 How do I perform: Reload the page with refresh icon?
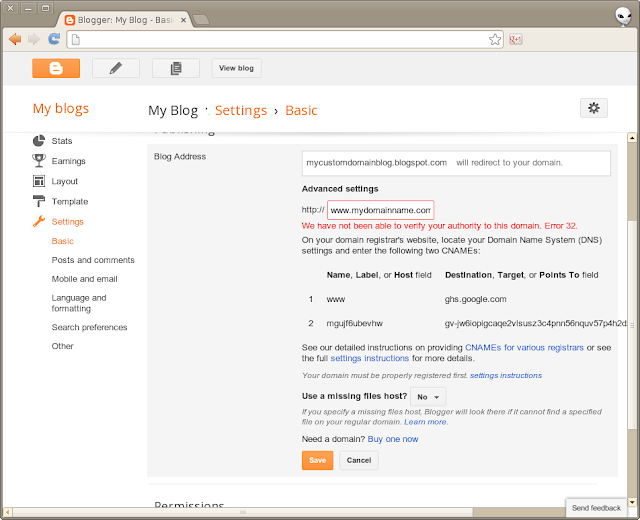tap(54, 39)
